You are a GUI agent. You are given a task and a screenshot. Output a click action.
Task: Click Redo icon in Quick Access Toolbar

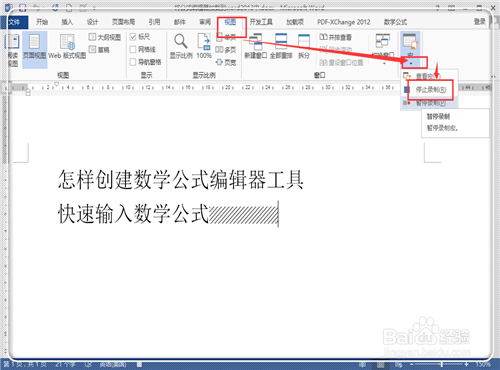tap(55, 7)
